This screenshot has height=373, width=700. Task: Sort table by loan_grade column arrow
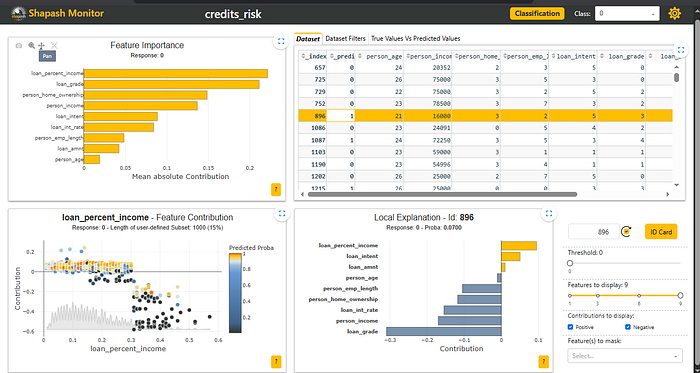click(x=602, y=56)
